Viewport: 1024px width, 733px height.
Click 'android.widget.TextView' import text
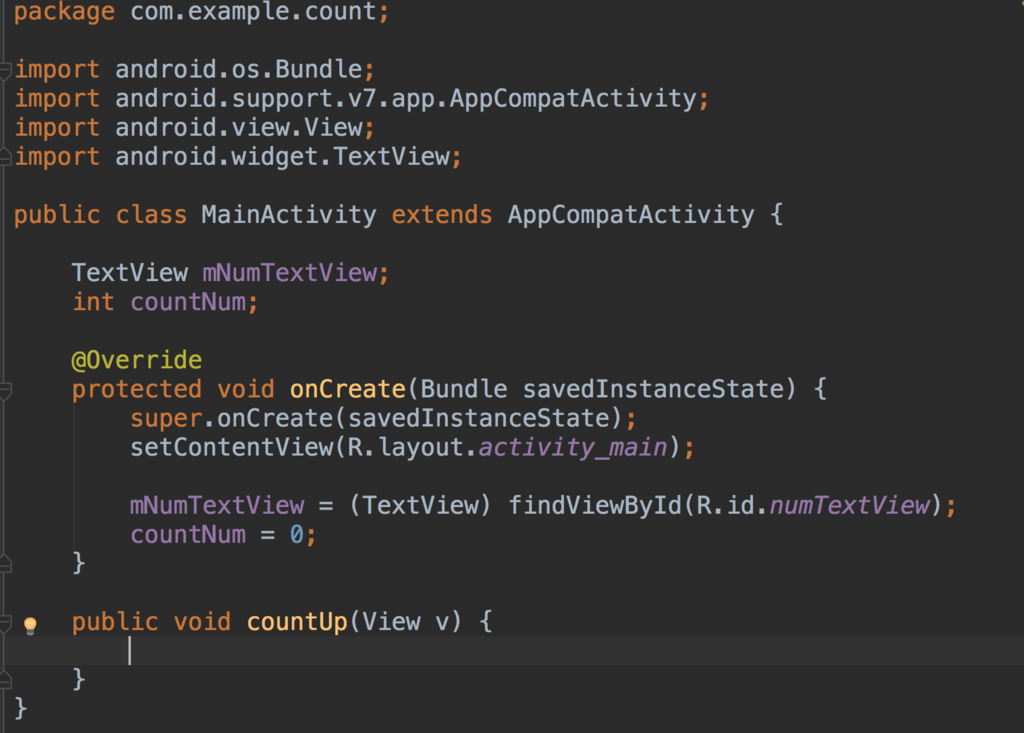coord(283,157)
